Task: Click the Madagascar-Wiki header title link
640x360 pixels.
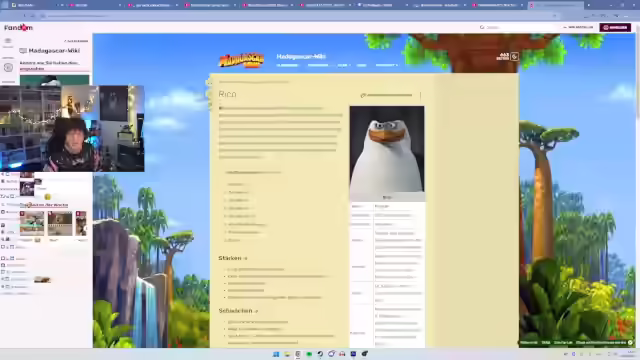Action: click(301, 56)
